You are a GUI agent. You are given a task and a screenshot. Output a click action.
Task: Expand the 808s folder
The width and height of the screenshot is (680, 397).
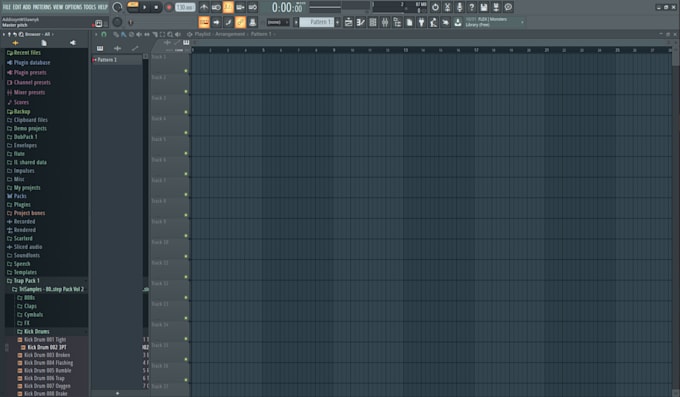click(29, 298)
